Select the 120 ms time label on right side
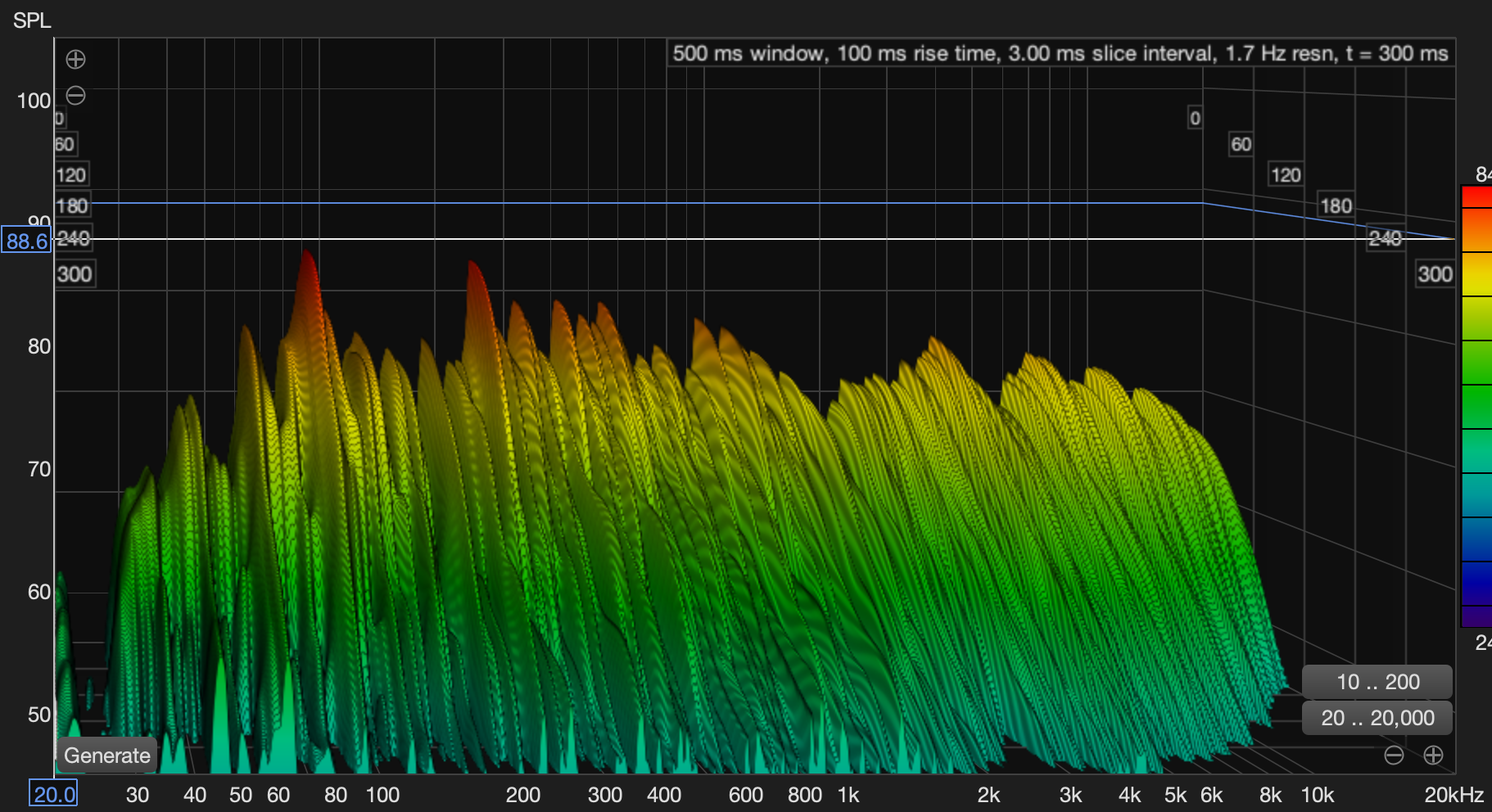The height and width of the screenshot is (812, 1492). [1285, 174]
